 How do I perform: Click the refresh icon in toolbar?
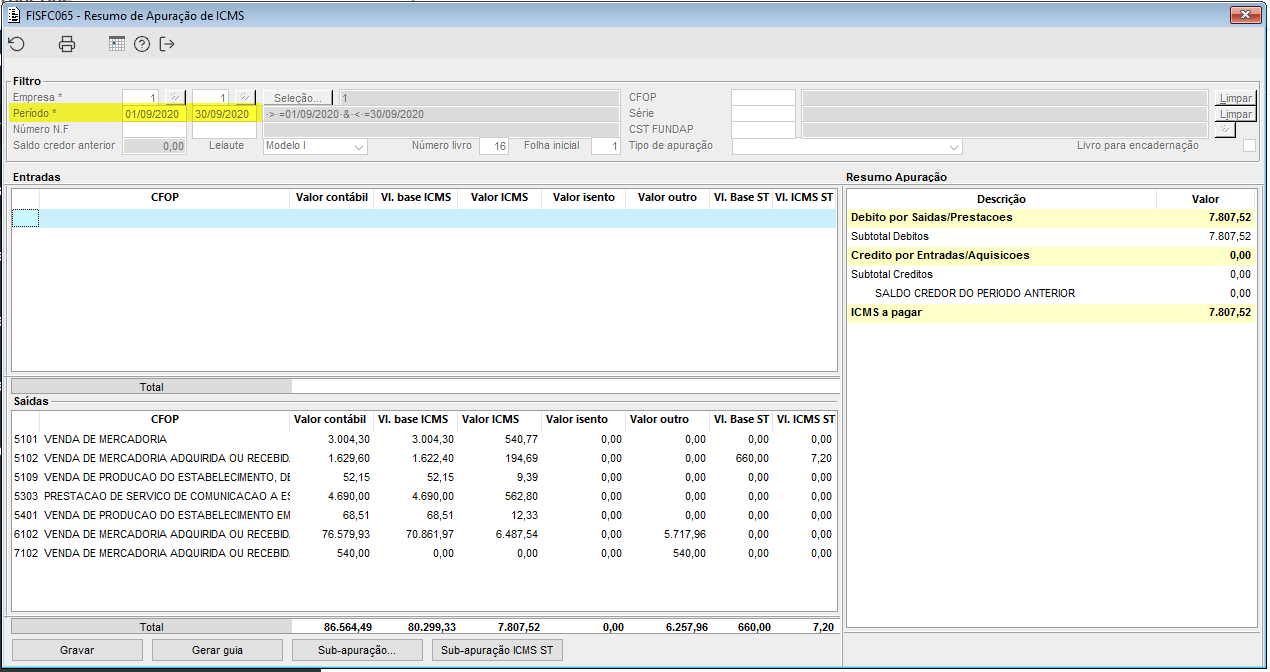point(16,44)
